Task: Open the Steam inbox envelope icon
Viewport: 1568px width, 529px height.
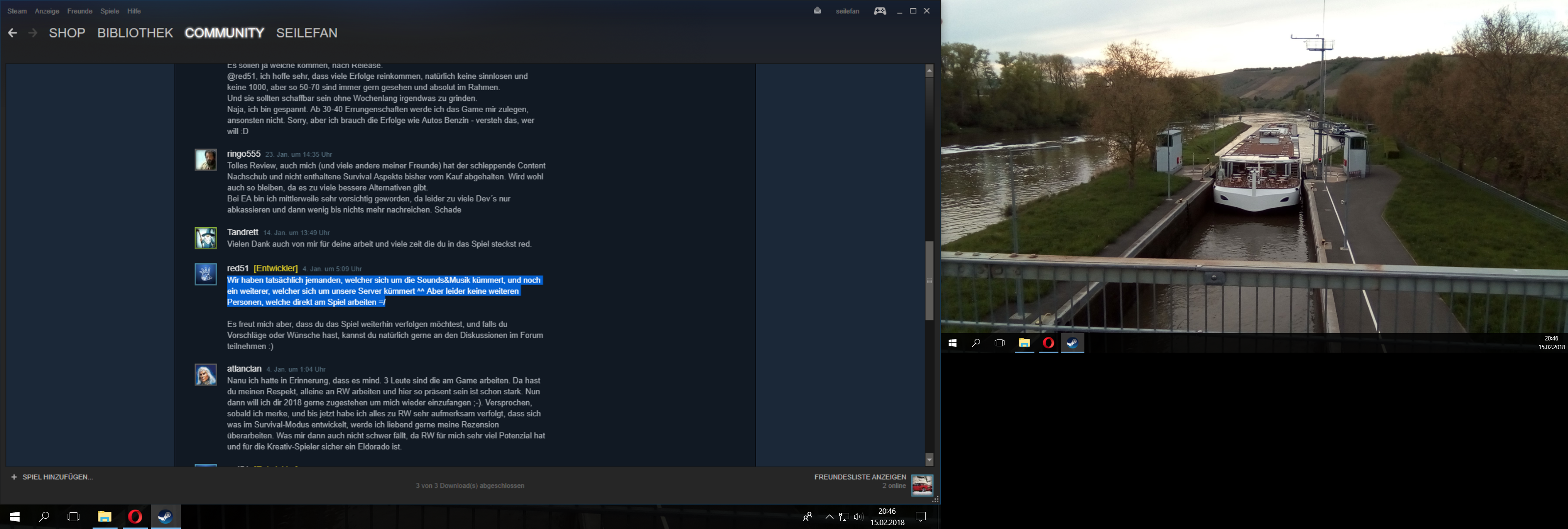Action: click(817, 11)
